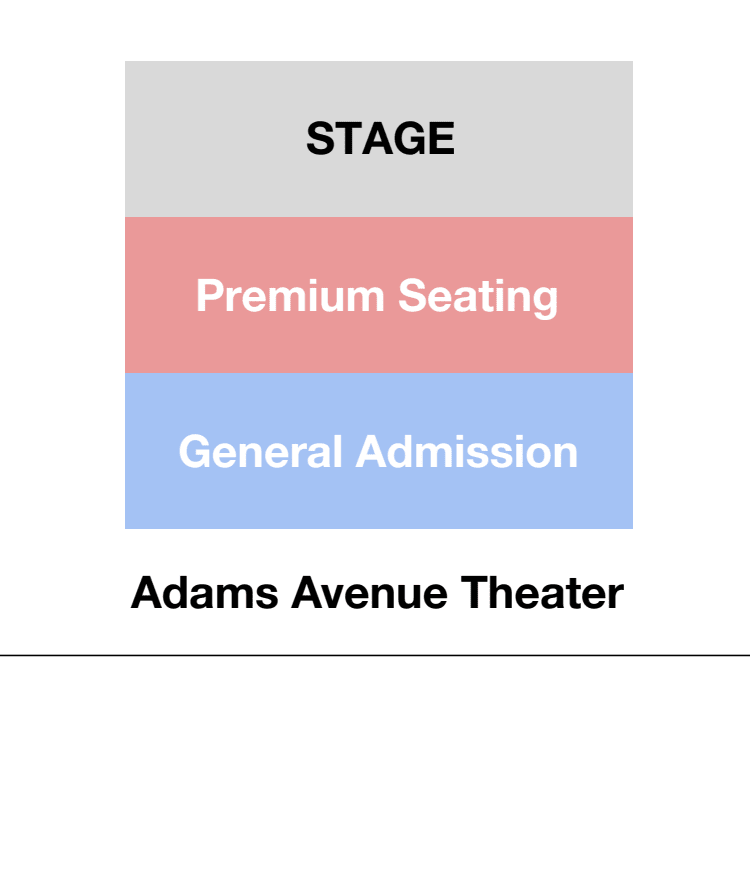The image size is (750, 875).
Task: Click the gray STAGE area
Action: click(379, 139)
